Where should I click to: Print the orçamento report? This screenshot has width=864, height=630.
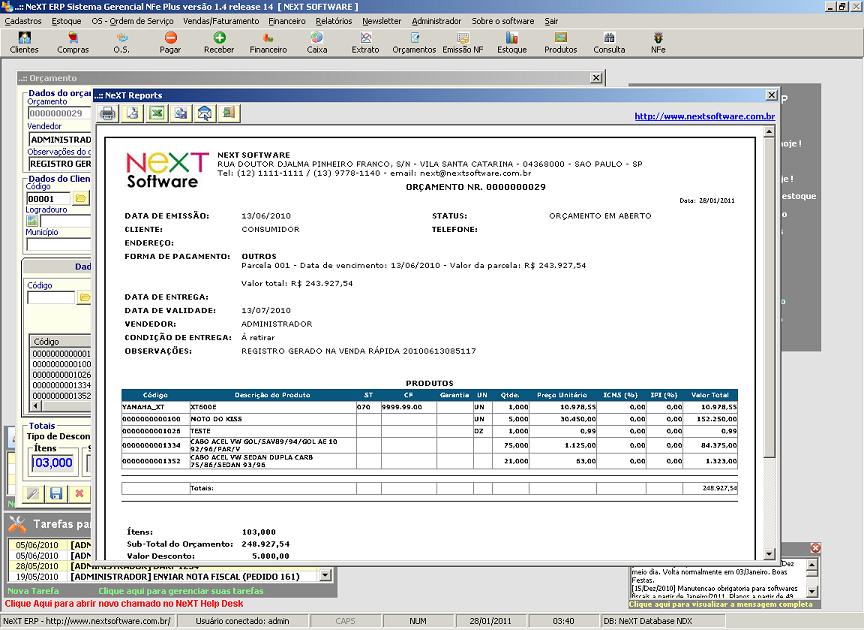107,113
